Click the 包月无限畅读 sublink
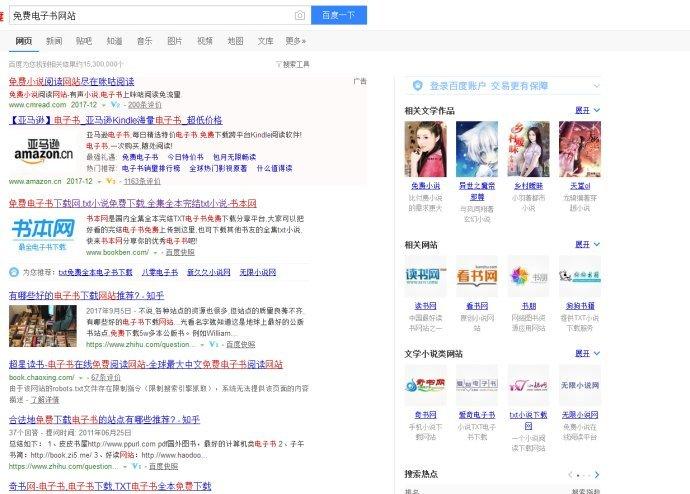690x494 pixels. coord(234,157)
